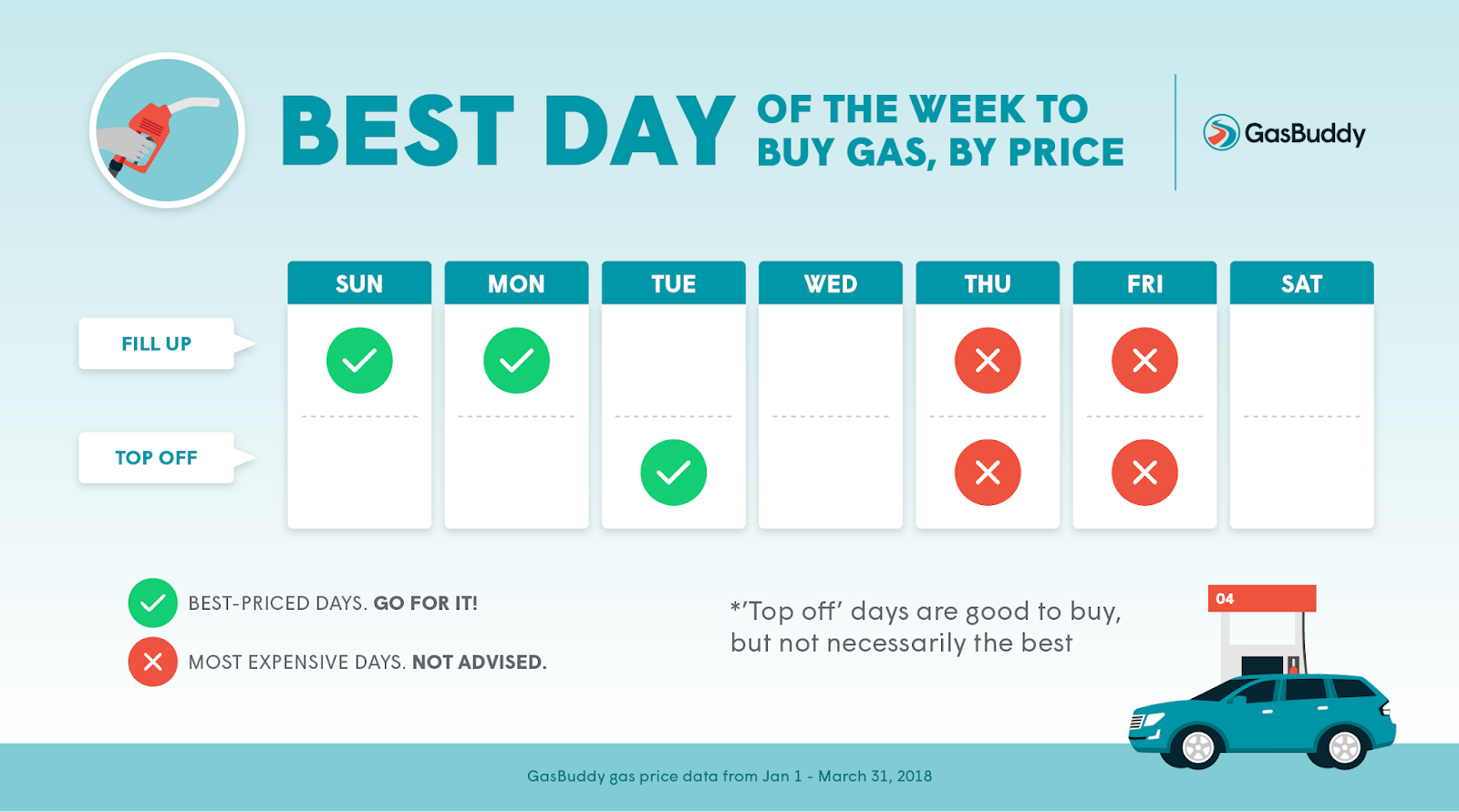1459x812 pixels.
Task: Click the green checkmark legend icon
Action: click(153, 603)
